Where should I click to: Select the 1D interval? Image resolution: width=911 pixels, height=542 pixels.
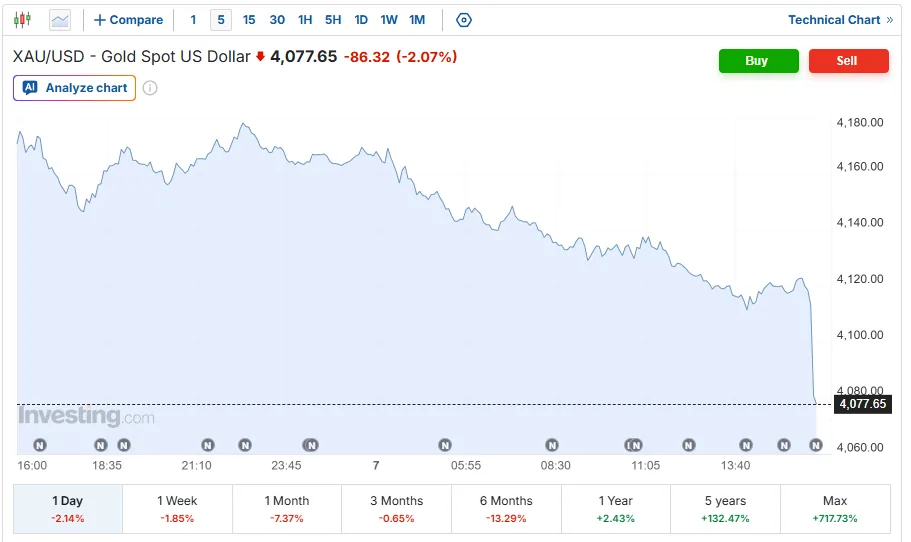point(361,20)
